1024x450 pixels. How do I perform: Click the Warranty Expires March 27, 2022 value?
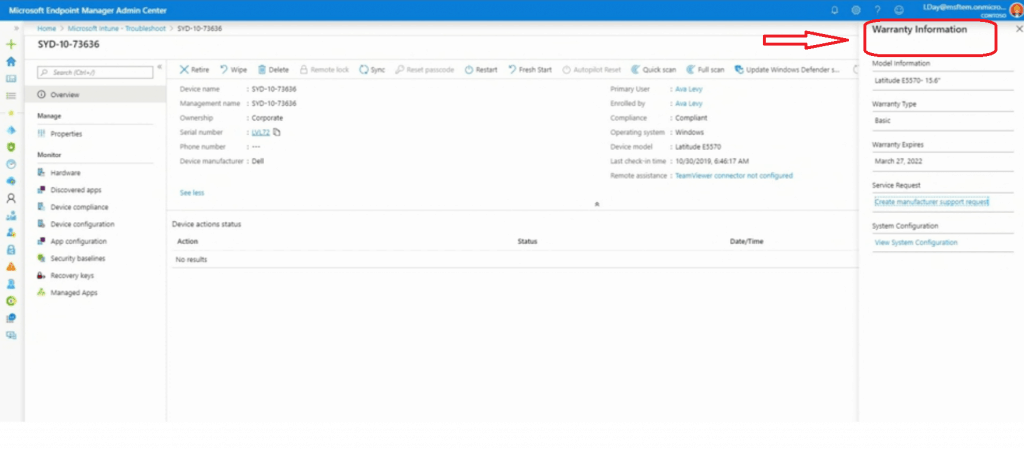click(898, 161)
